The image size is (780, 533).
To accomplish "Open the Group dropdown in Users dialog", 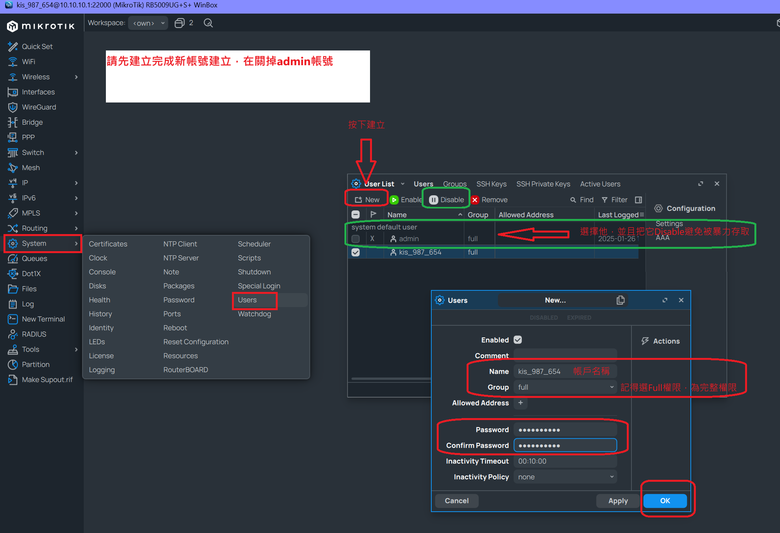I will click(565, 387).
